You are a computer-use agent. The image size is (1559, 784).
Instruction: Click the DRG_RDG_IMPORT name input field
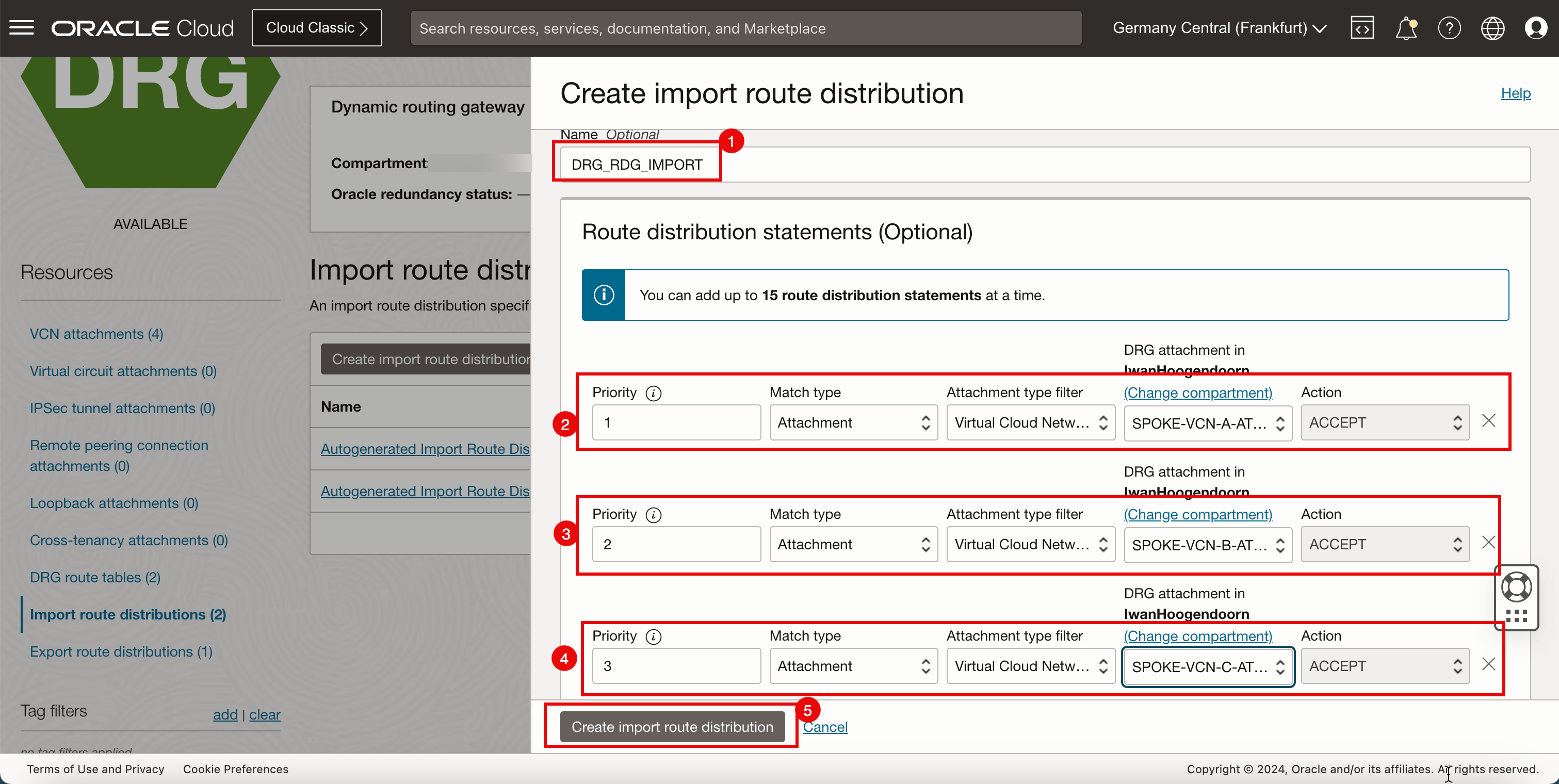(637, 163)
